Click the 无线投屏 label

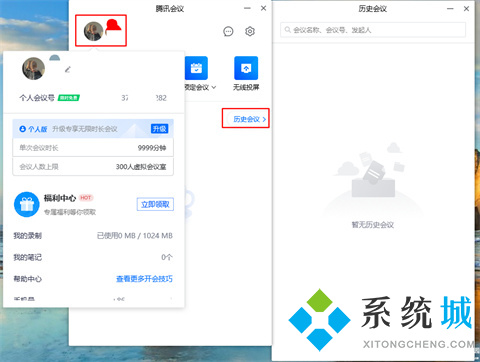[x=246, y=87]
